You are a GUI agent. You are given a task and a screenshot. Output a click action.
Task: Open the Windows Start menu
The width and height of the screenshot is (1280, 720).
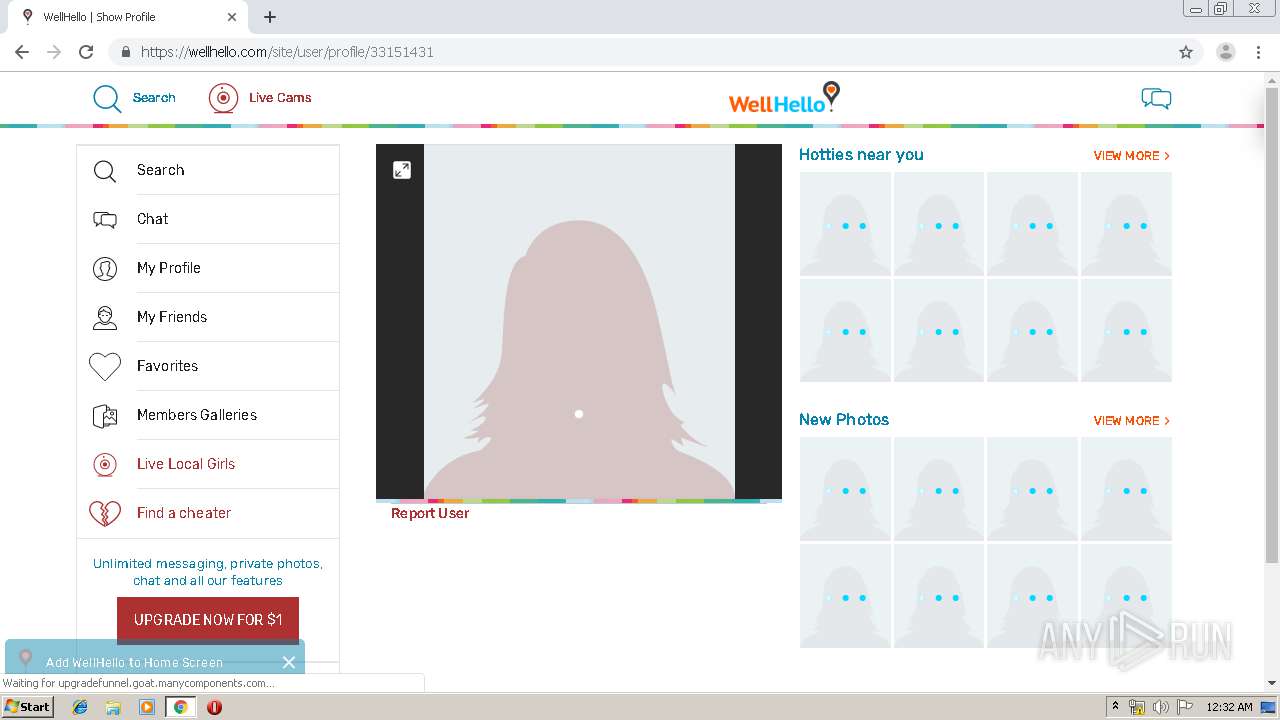click(x=27, y=707)
